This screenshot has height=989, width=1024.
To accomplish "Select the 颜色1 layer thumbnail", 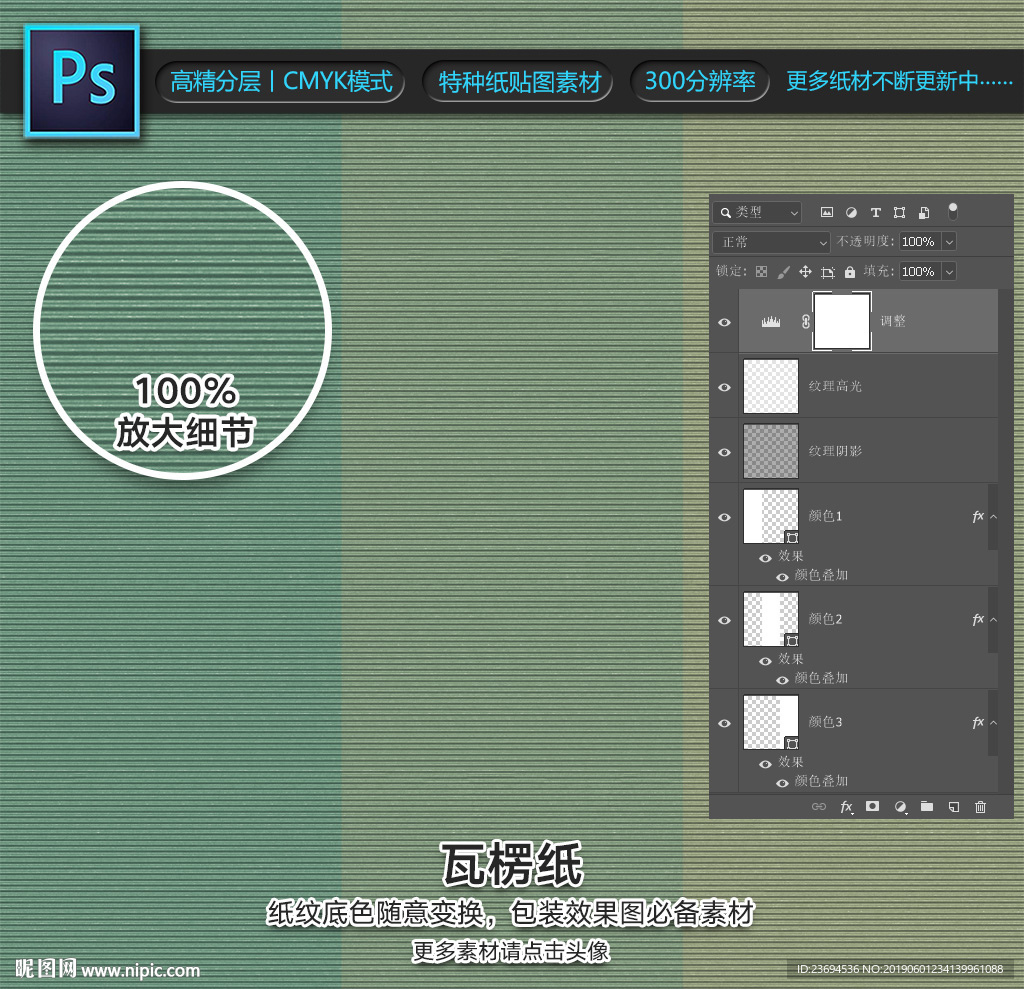I will click(771, 516).
